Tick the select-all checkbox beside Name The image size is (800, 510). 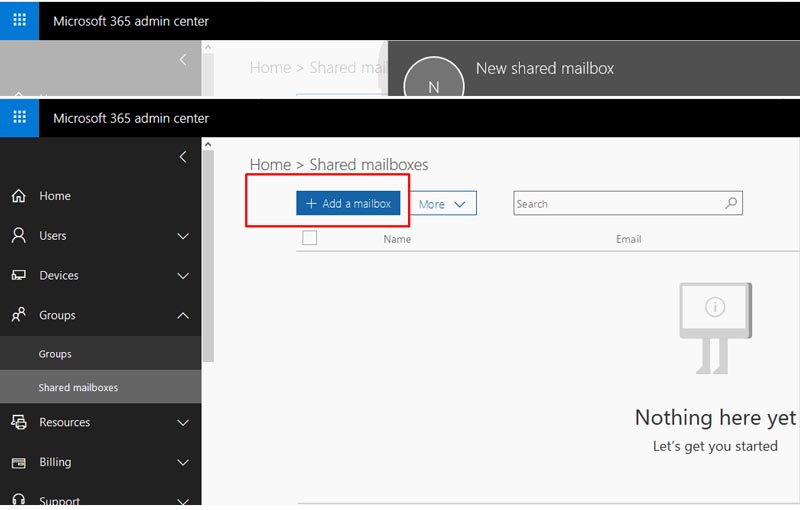(x=310, y=238)
